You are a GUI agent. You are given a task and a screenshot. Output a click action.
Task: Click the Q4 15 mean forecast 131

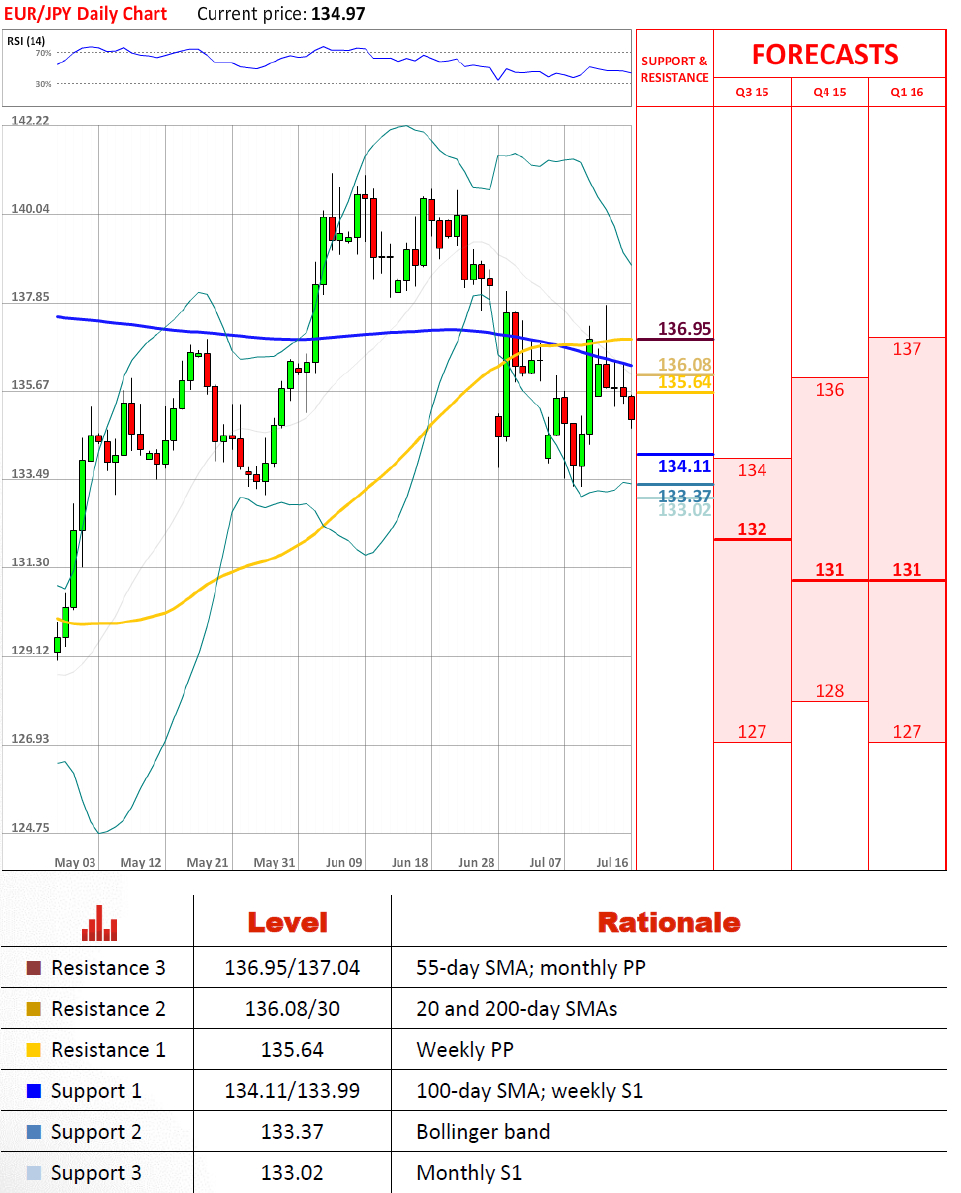coord(829,570)
